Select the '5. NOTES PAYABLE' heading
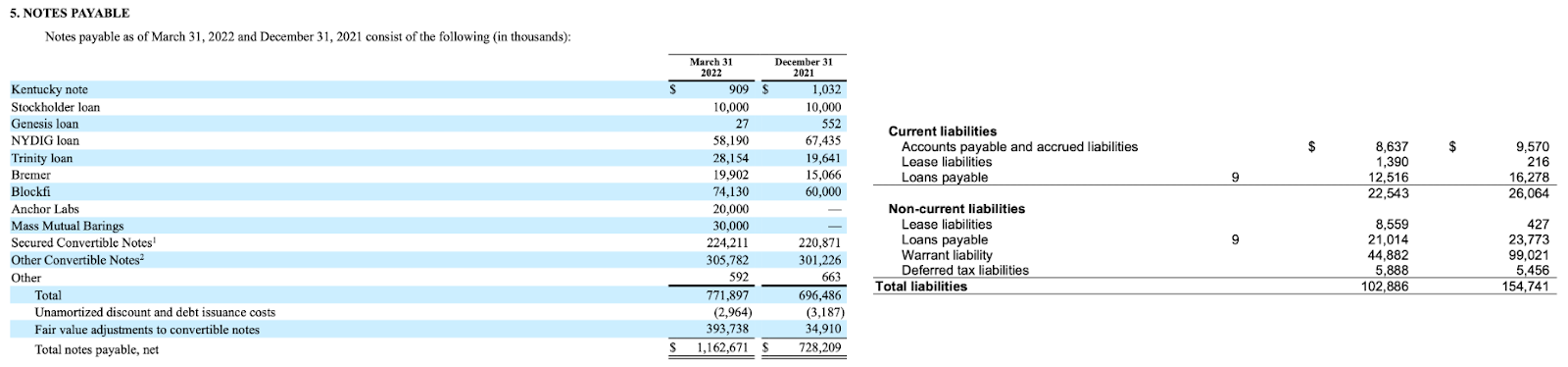The height and width of the screenshot is (367, 1568). pos(70,14)
